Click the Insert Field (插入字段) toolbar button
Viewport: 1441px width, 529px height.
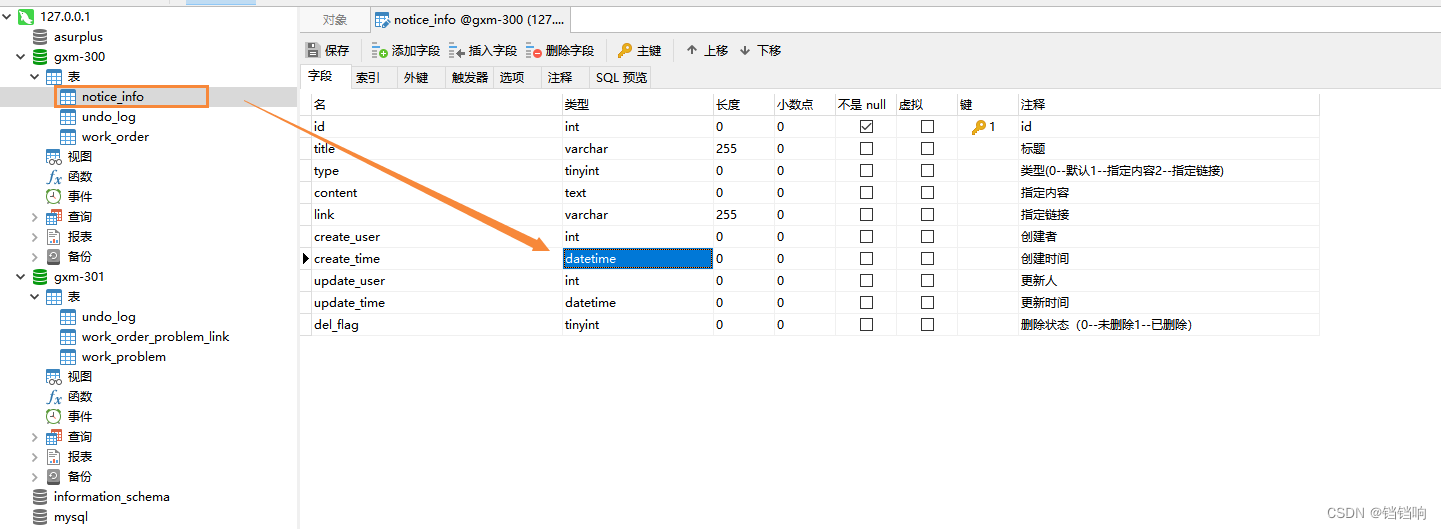point(483,50)
